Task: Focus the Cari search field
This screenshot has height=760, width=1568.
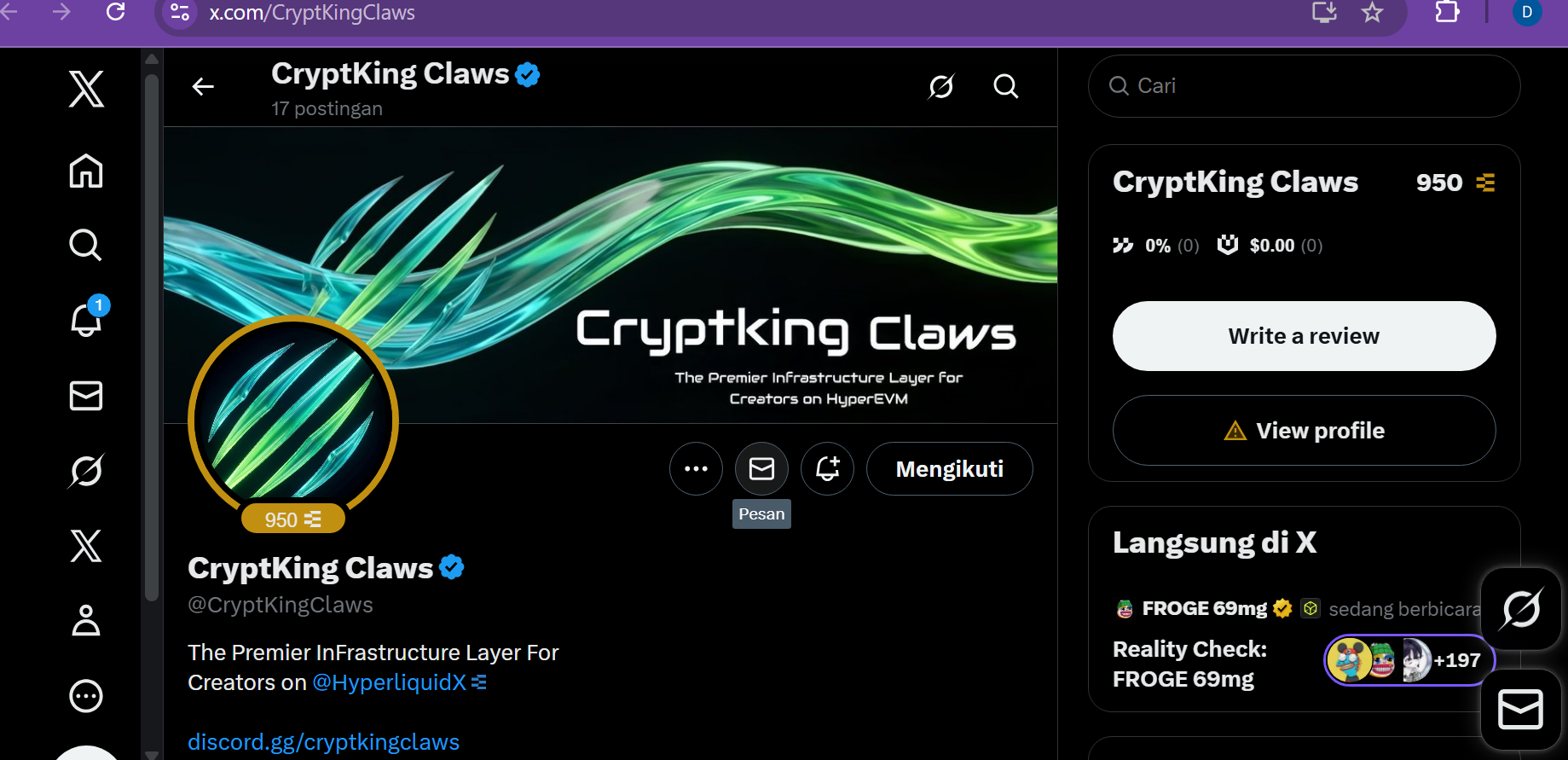Action: point(1304,86)
